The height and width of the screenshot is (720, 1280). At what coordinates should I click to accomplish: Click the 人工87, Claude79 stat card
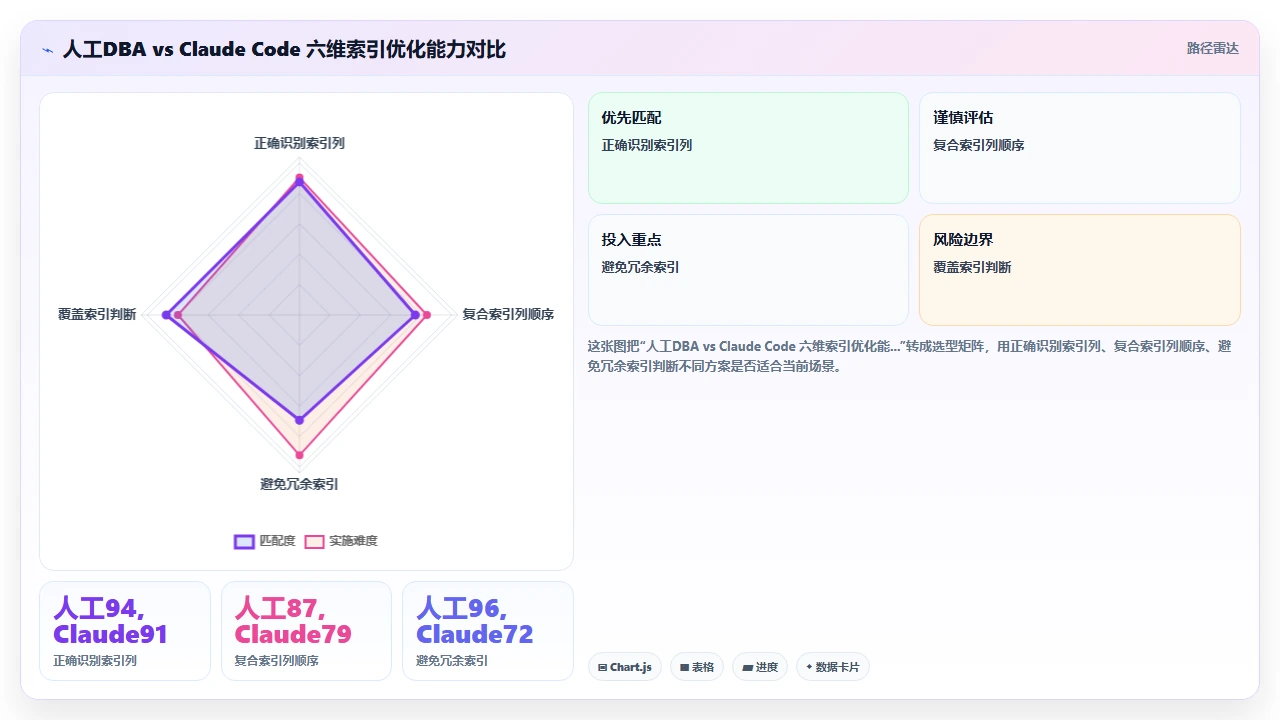[x=306, y=631]
